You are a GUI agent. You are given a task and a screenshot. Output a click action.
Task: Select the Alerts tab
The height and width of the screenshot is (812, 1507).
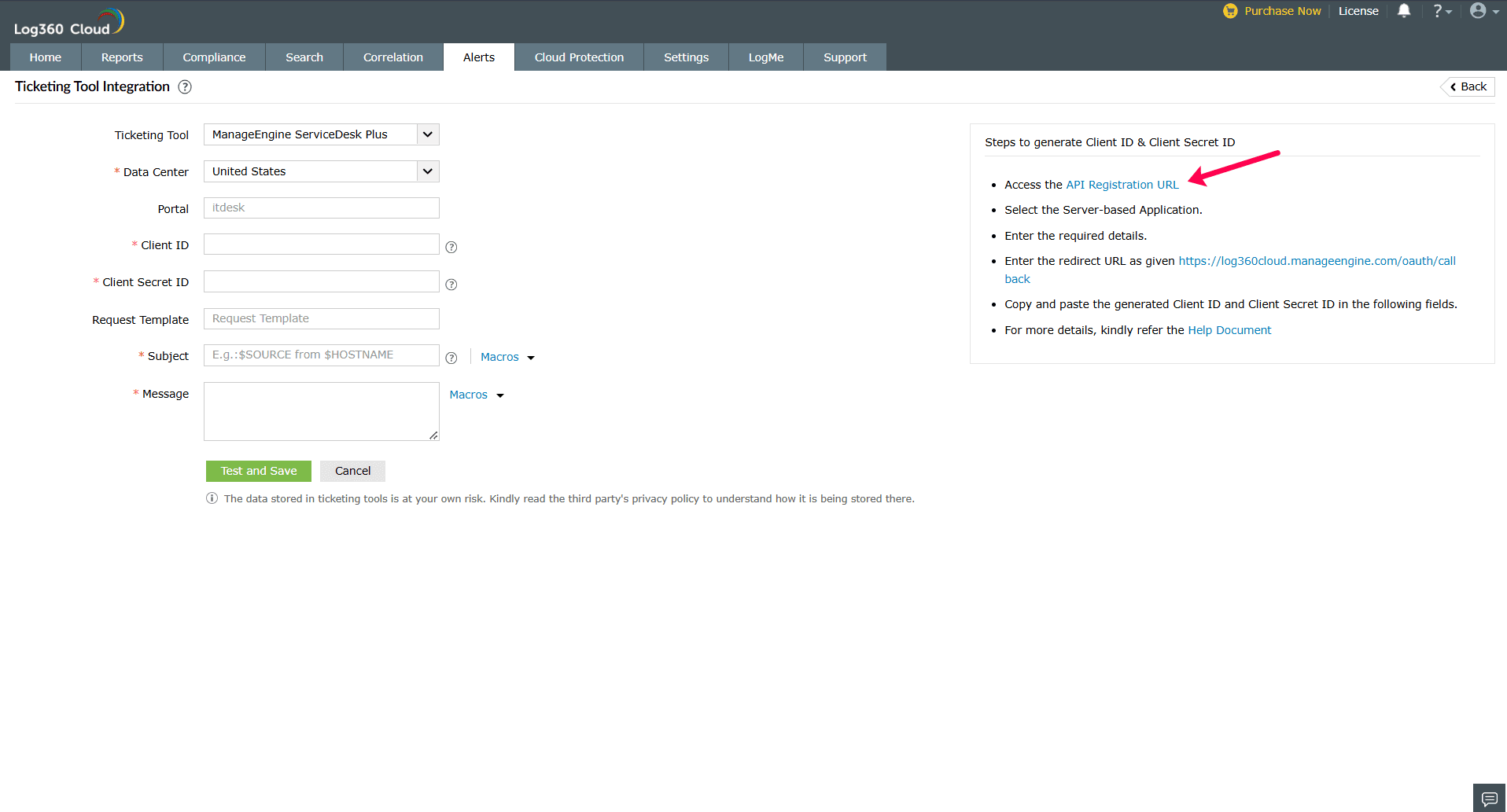(479, 57)
